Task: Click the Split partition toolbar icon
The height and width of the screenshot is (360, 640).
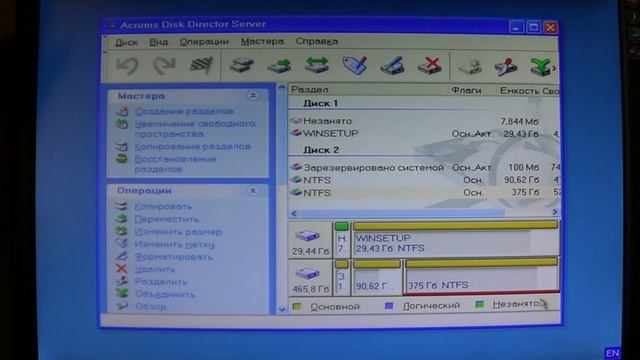Action: click(x=506, y=66)
